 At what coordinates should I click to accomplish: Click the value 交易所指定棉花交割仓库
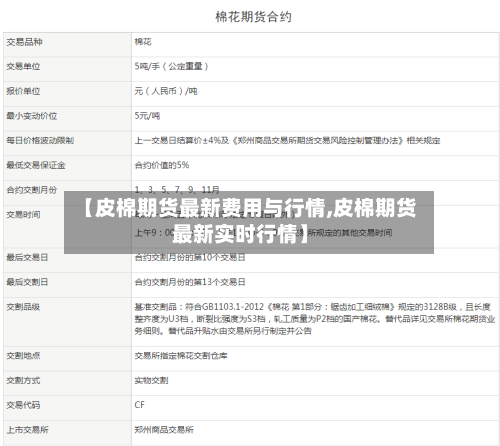coord(181,356)
